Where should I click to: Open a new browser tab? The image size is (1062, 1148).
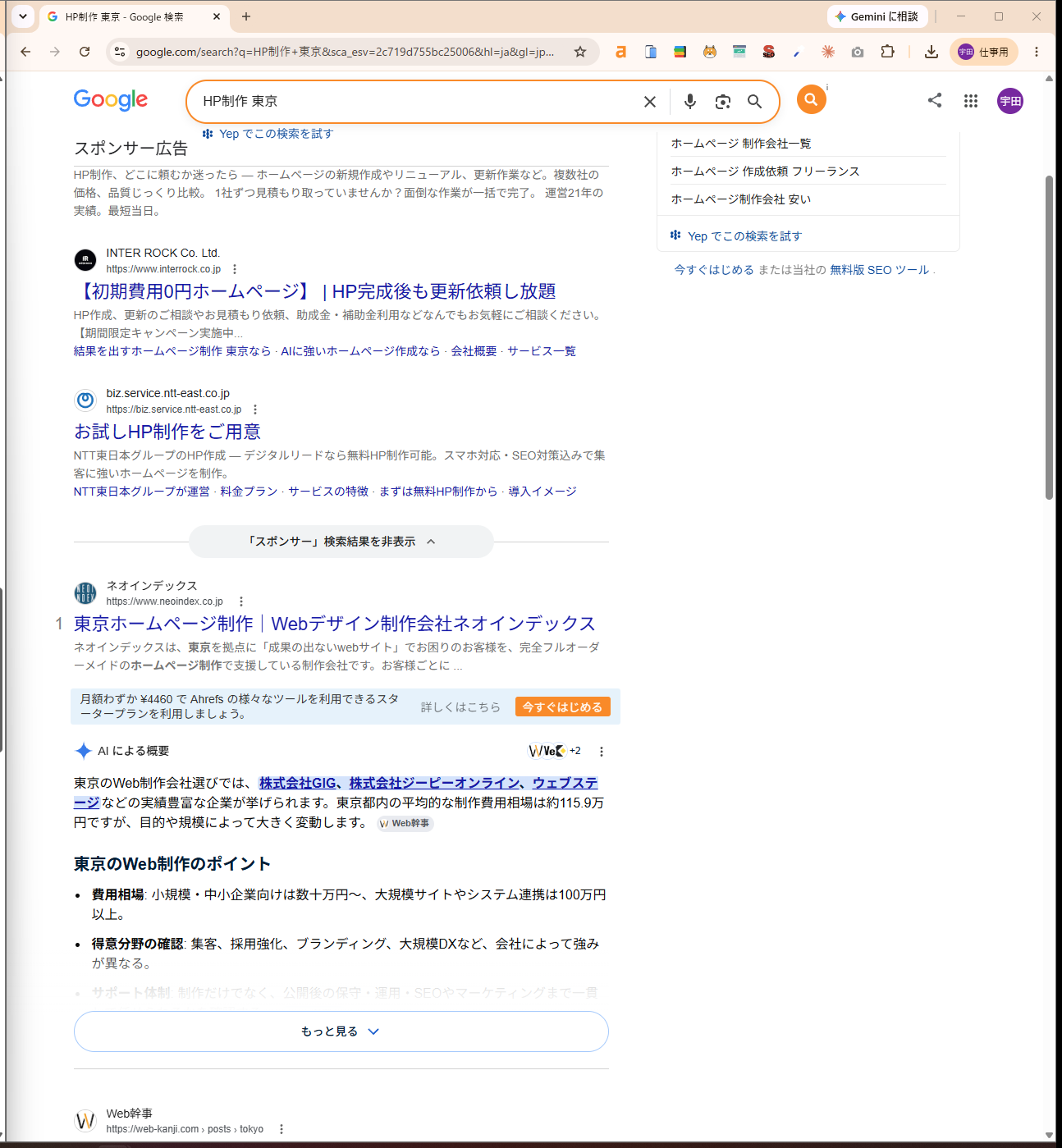point(246,16)
